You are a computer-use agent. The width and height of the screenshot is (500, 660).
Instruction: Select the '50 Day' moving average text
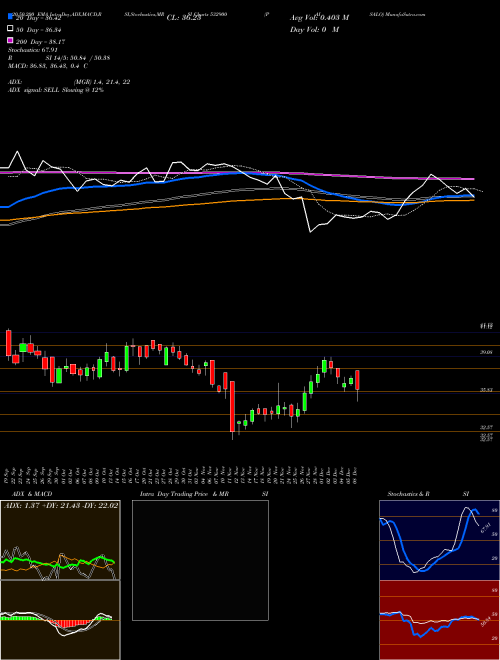[x=39, y=29]
